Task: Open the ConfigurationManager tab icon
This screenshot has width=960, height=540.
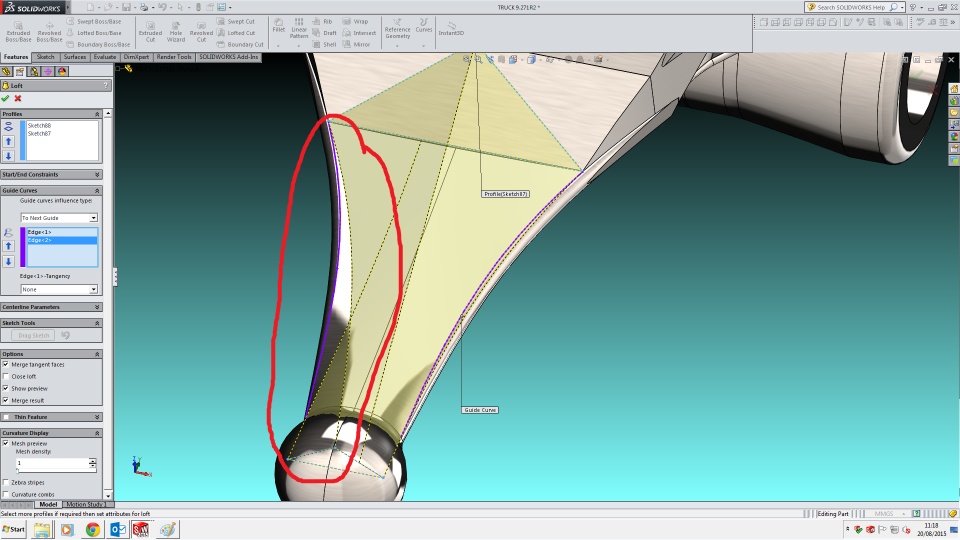Action: pos(34,72)
